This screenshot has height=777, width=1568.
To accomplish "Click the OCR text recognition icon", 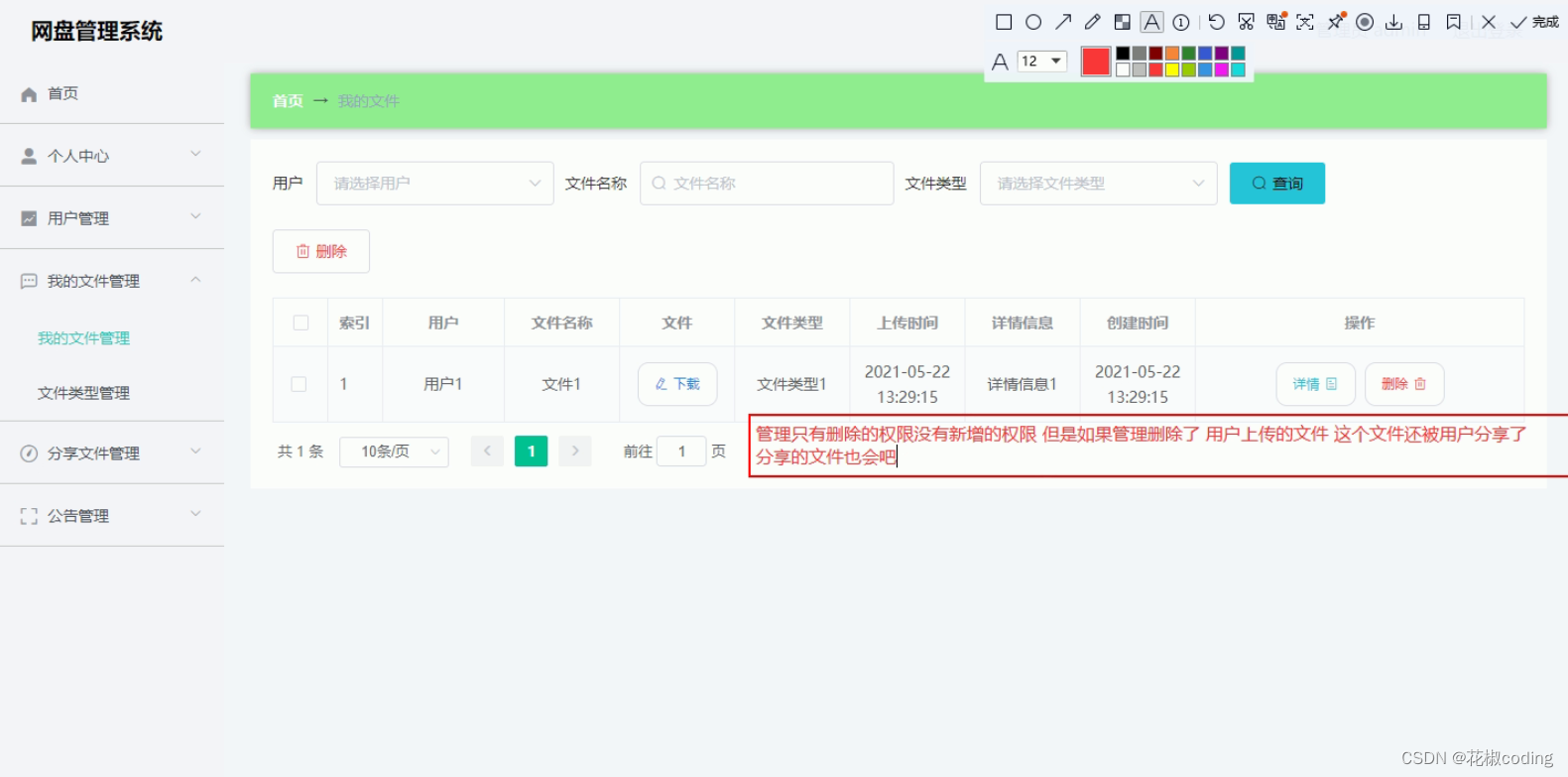I will click(x=1305, y=22).
